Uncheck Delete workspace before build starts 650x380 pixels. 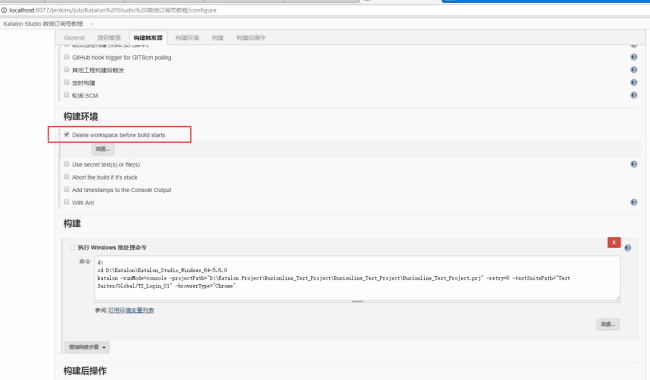[x=67, y=135]
